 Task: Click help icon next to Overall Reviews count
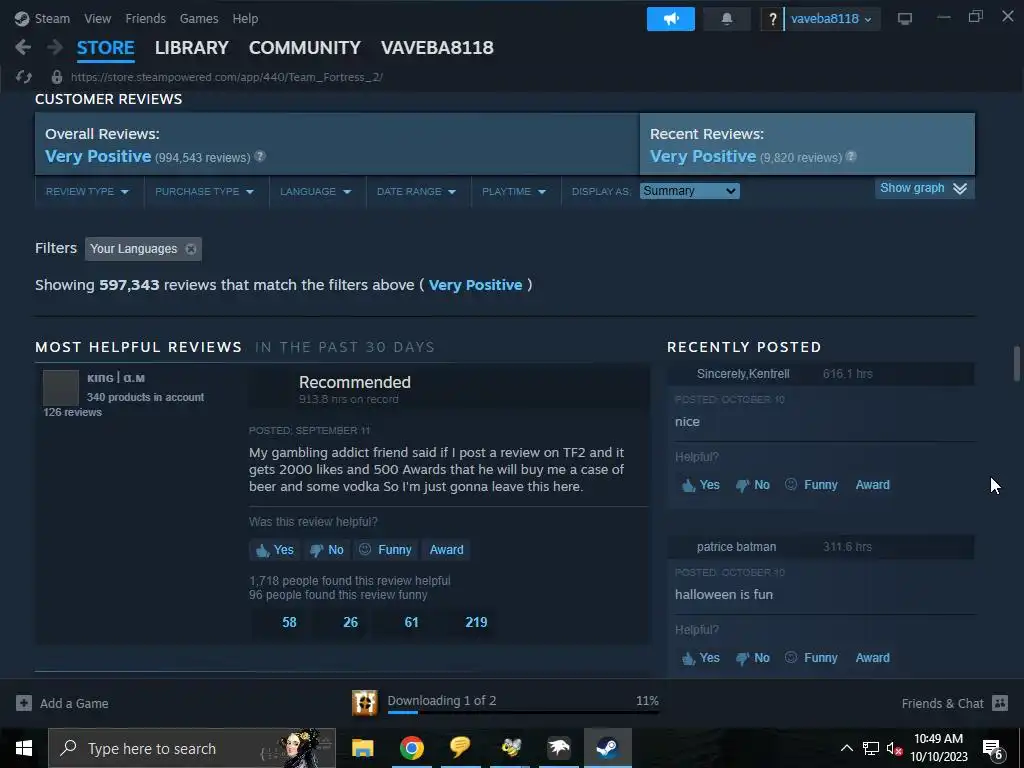coord(260,156)
